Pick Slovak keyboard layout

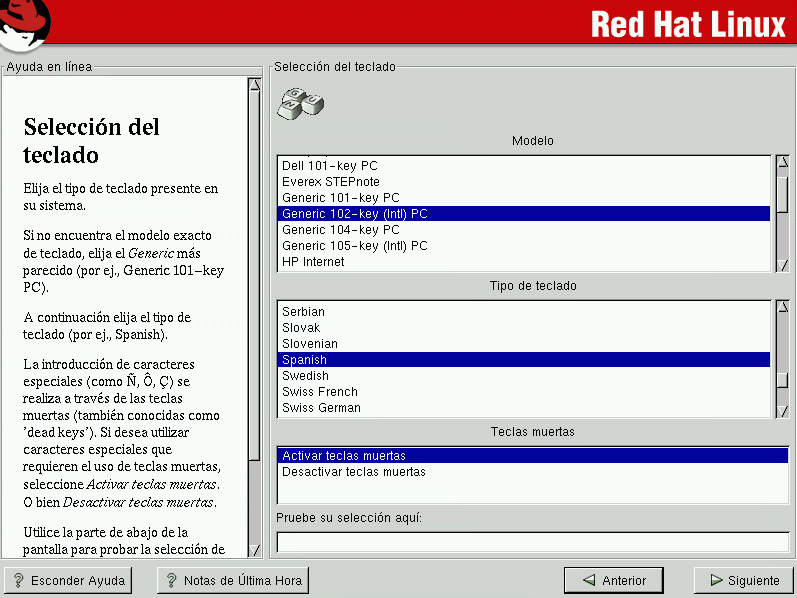301,328
